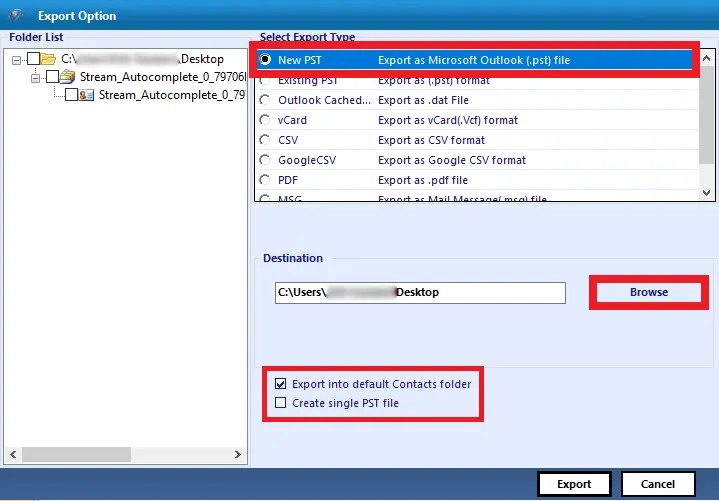Click the destination path input field
This screenshot has width=719, height=501.
coord(420,292)
